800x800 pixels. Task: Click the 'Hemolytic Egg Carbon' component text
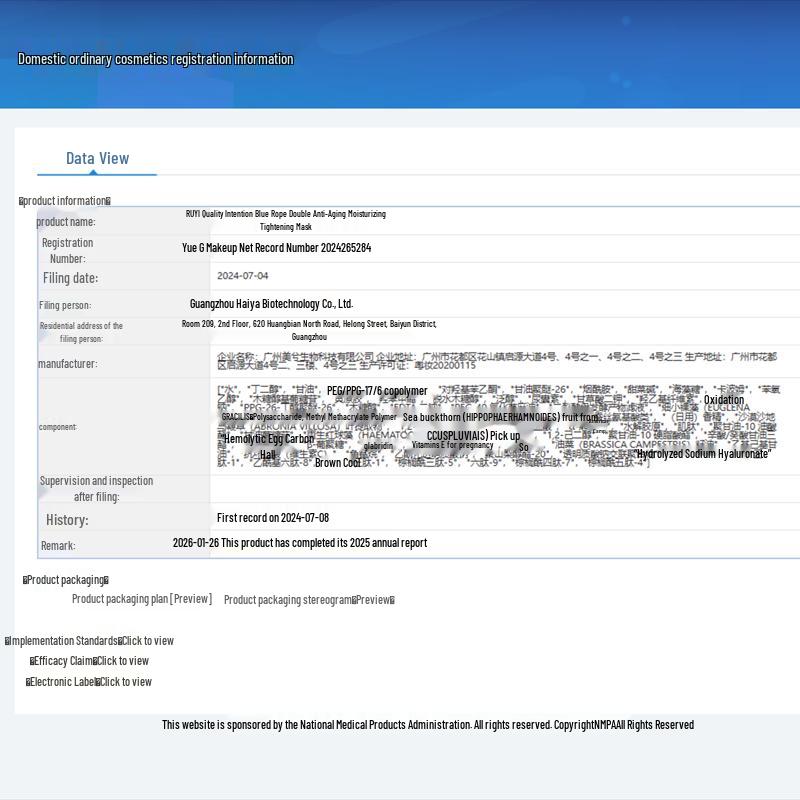tap(269, 439)
